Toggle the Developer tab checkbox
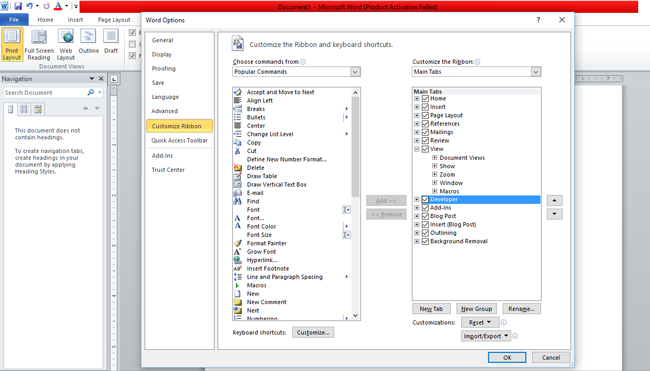650x371 pixels. pyautogui.click(x=425, y=199)
